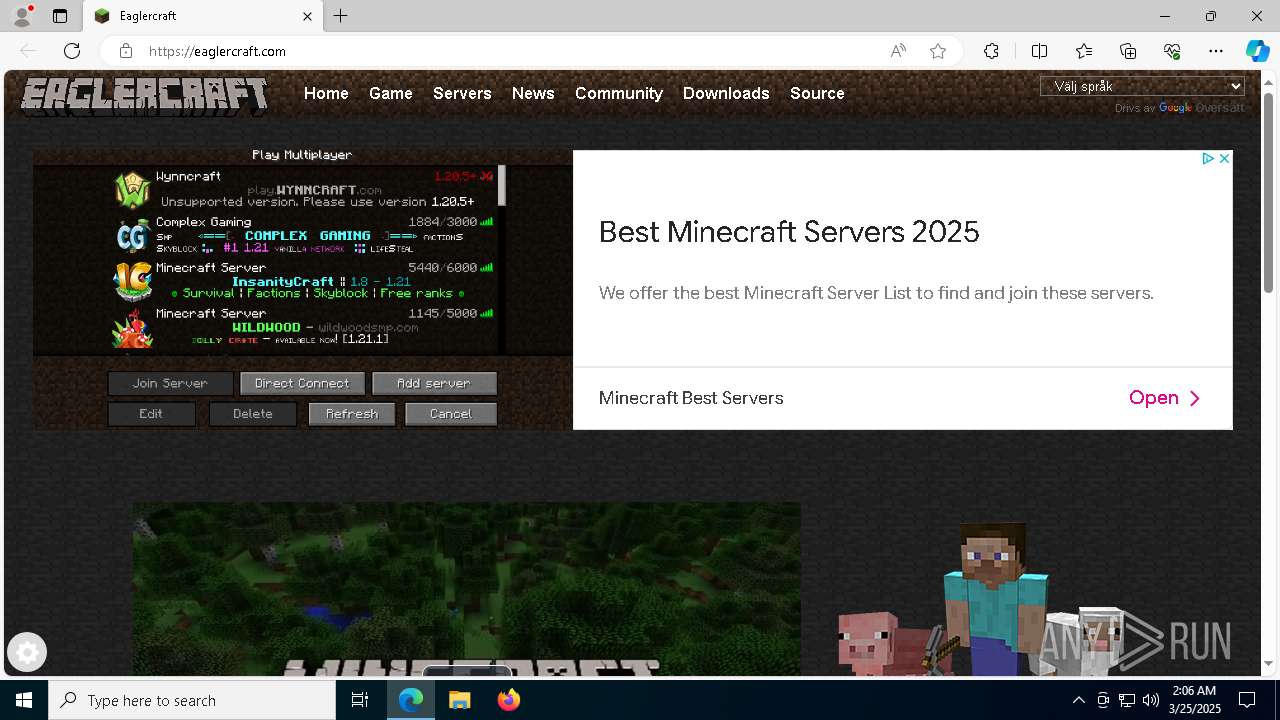Close the Eaglercraft tab
The width and height of the screenshot is (1280, 720).
tap(308, 16)
